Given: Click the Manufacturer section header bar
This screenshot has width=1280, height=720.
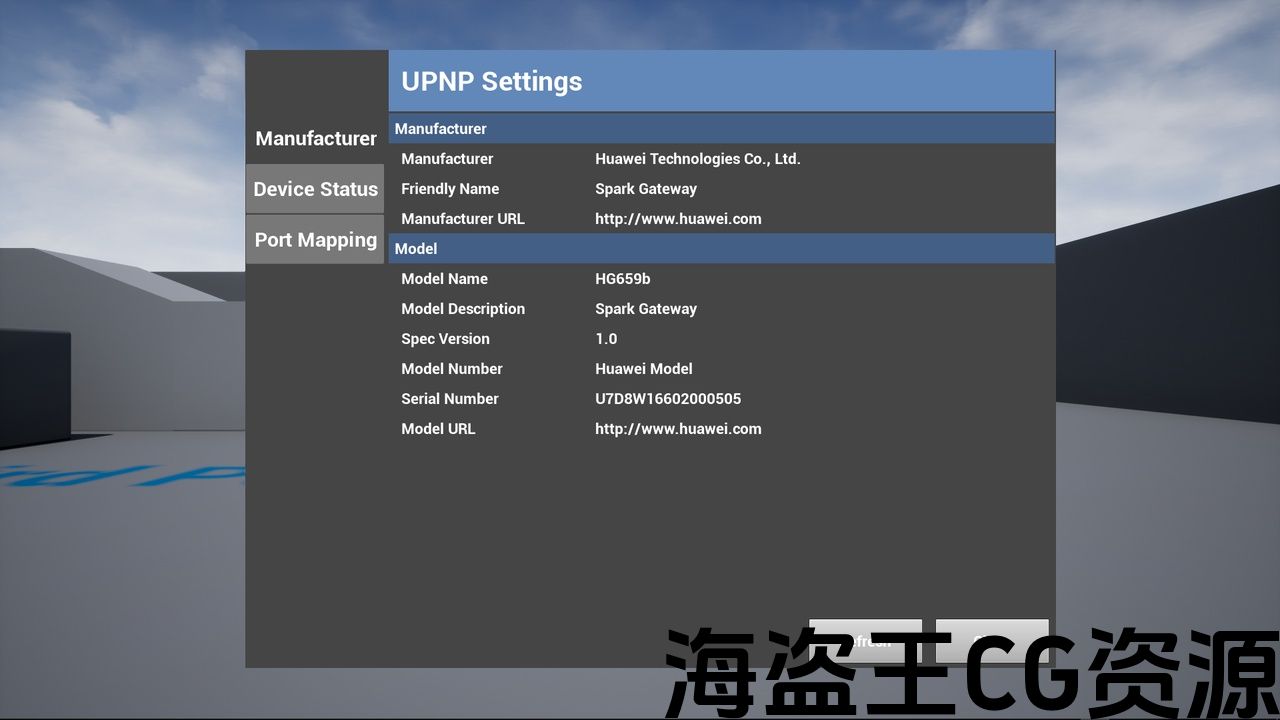Looking at the screenshot, I should tap(721, 129).
